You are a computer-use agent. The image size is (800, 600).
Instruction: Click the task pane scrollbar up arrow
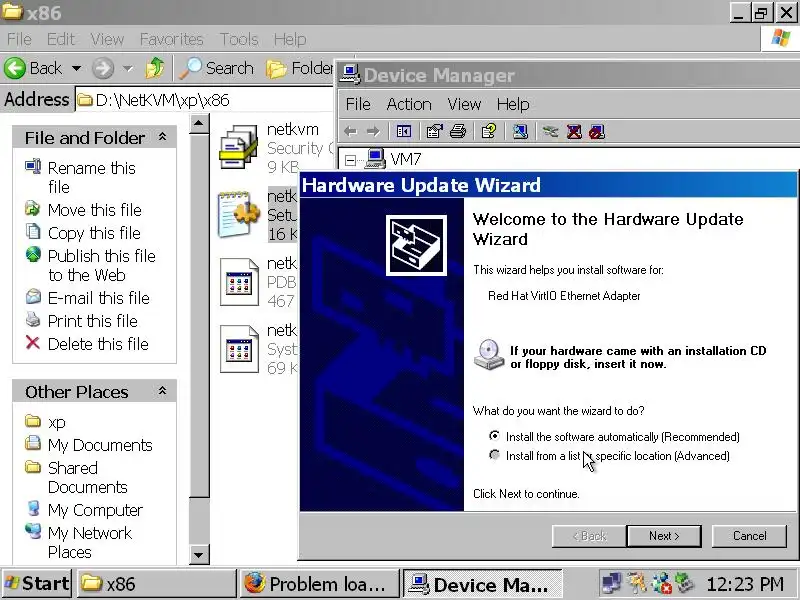pos(199,124)
